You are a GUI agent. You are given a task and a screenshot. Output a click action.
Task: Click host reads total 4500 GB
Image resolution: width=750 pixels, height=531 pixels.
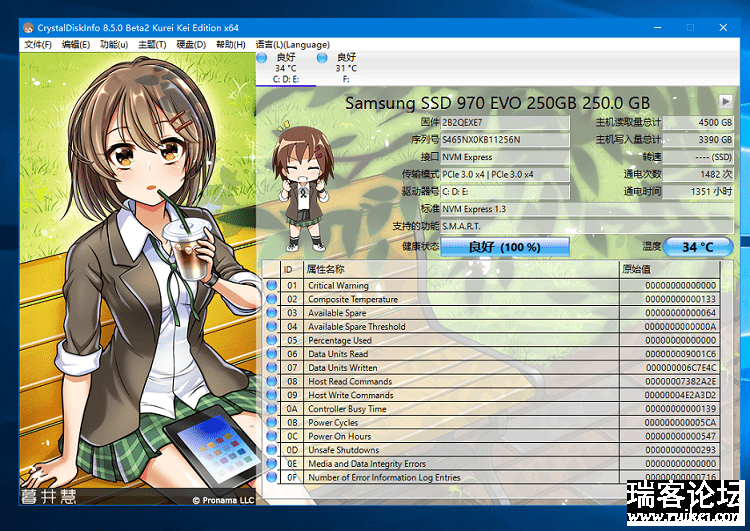pyautogui.click(x=698, y=122)
